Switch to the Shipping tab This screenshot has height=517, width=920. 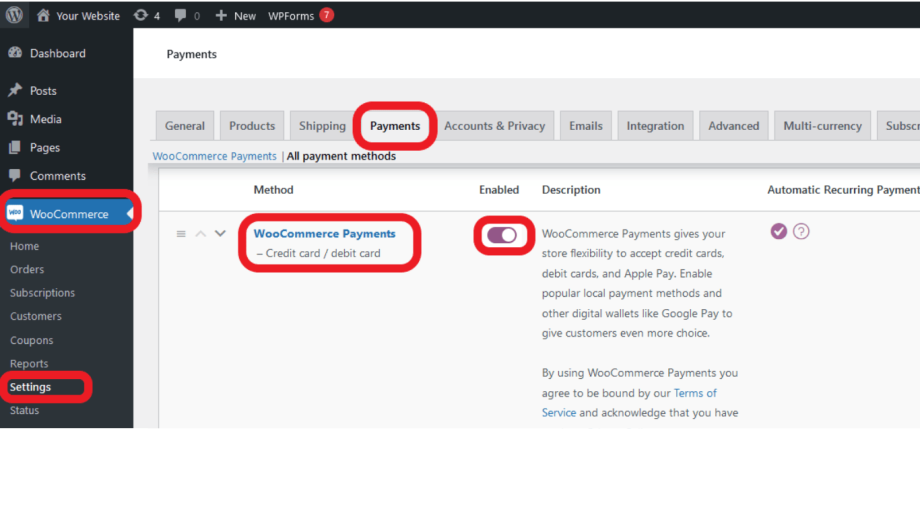pos(322,126)
